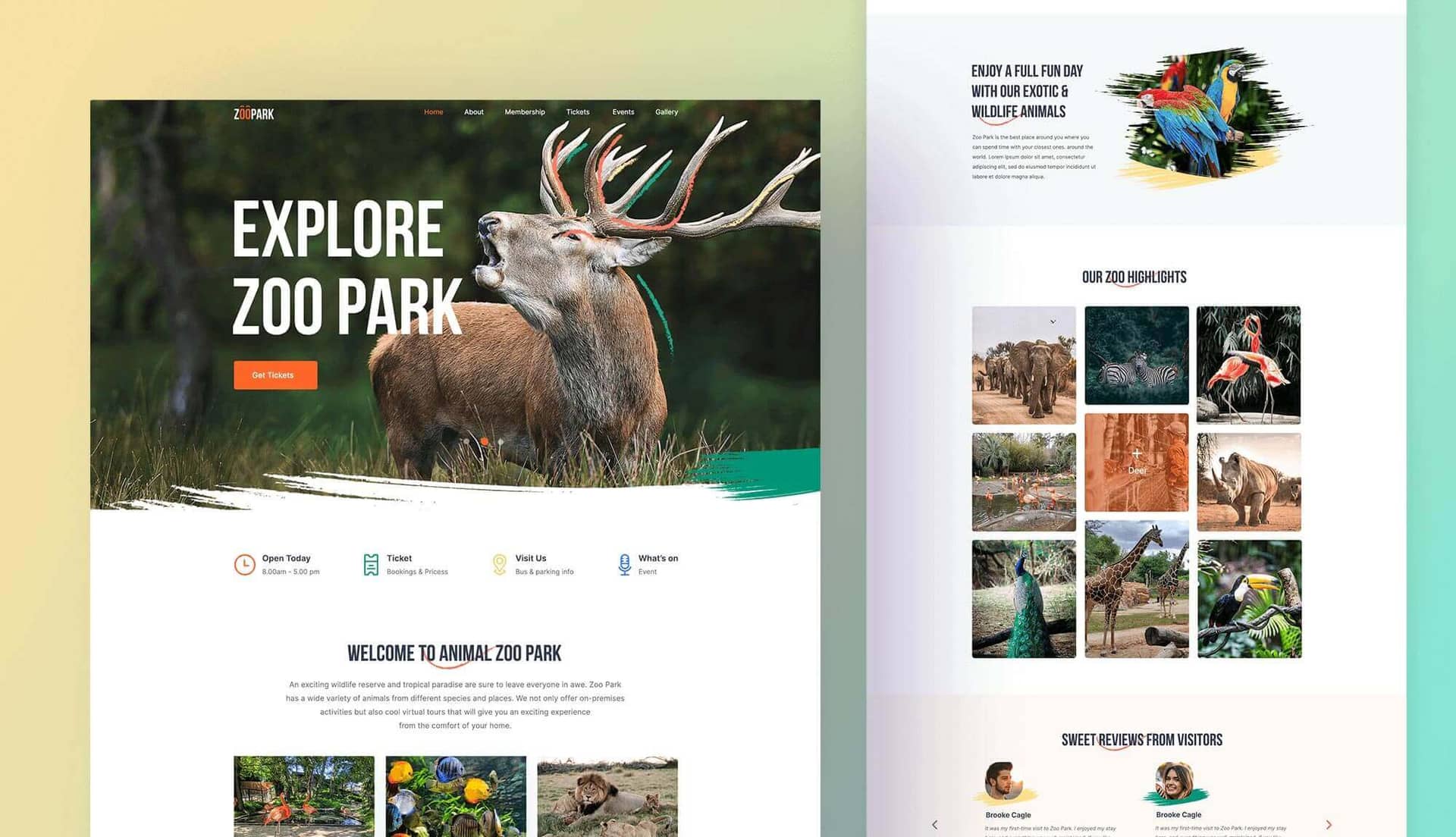The height and width of the screenshot is (837, 1456).
Task: Click the female reviewer avatar photo
Action: (1174, 781)
